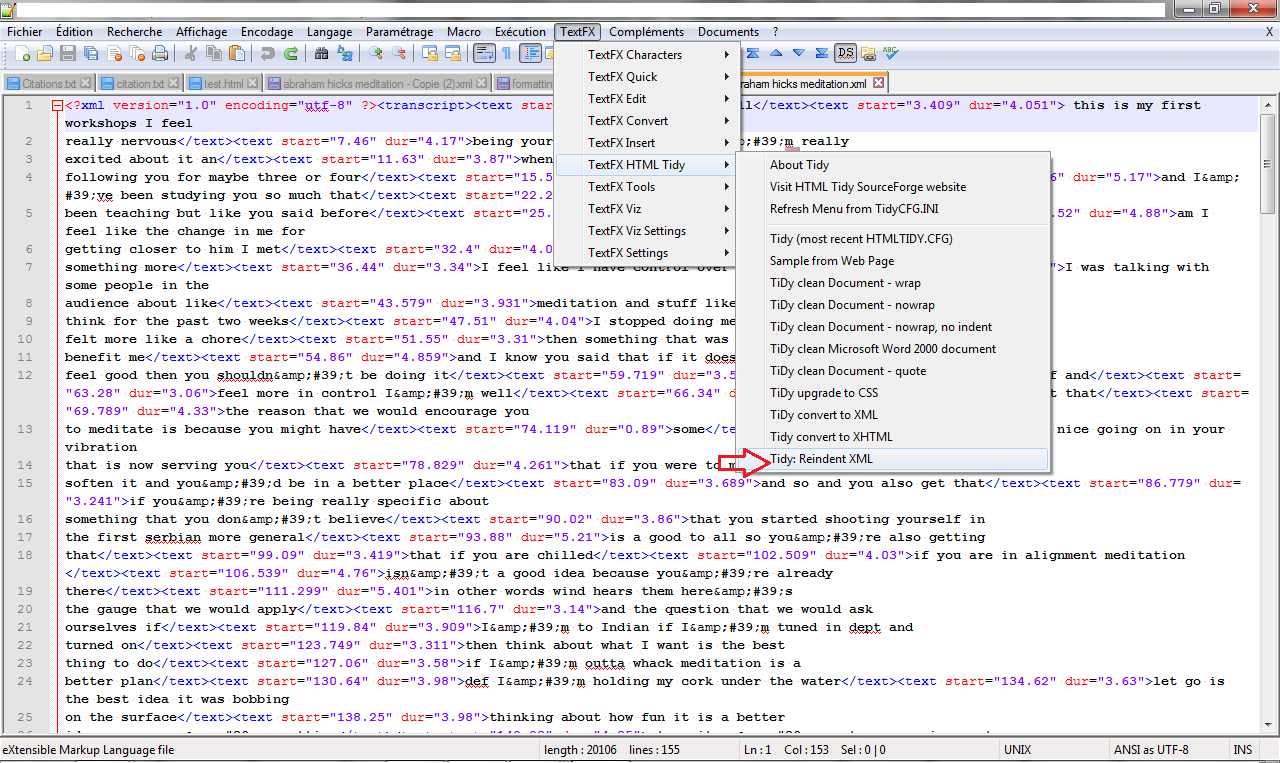
Task: Toggle synchronized vertical scrolling
Action: coord(432,53)
